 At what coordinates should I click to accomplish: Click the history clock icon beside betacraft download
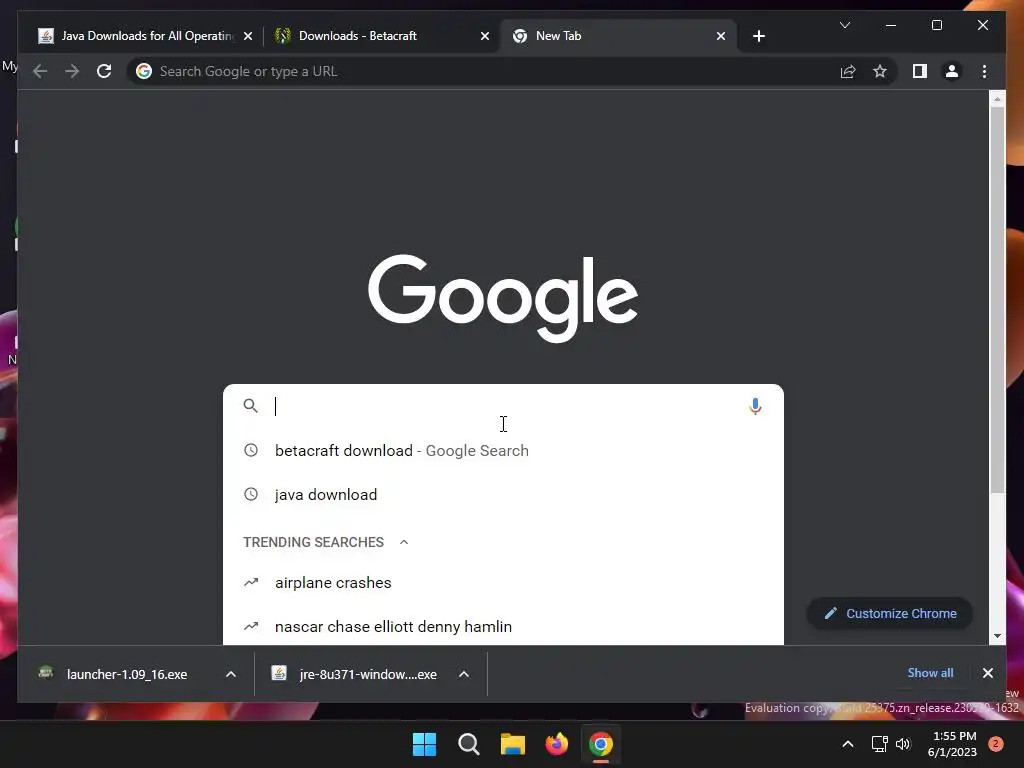251,450
